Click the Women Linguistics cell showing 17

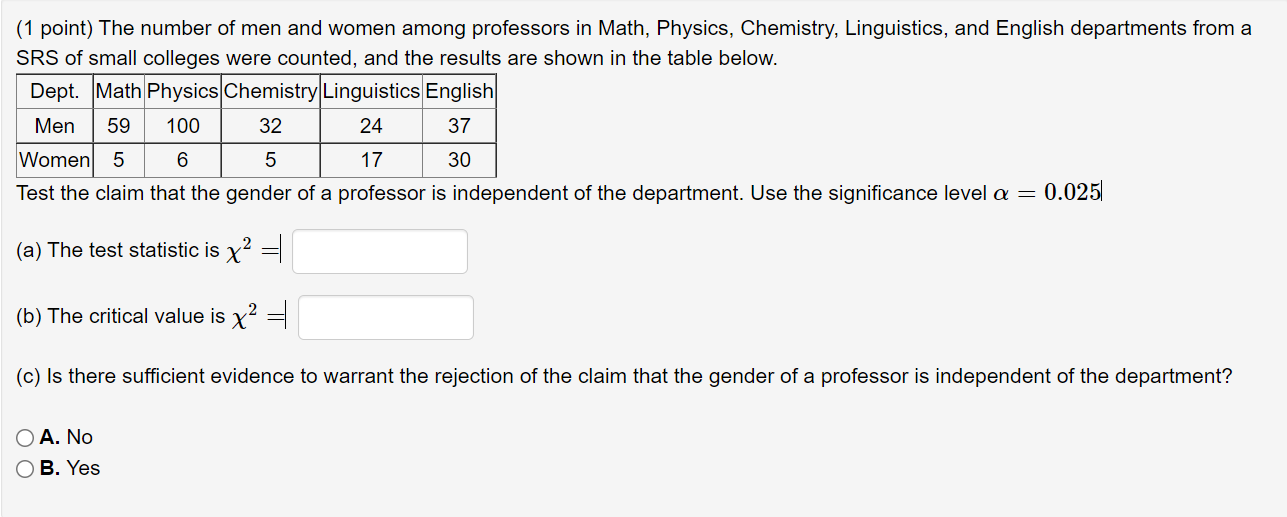click(x=371, y=160)
